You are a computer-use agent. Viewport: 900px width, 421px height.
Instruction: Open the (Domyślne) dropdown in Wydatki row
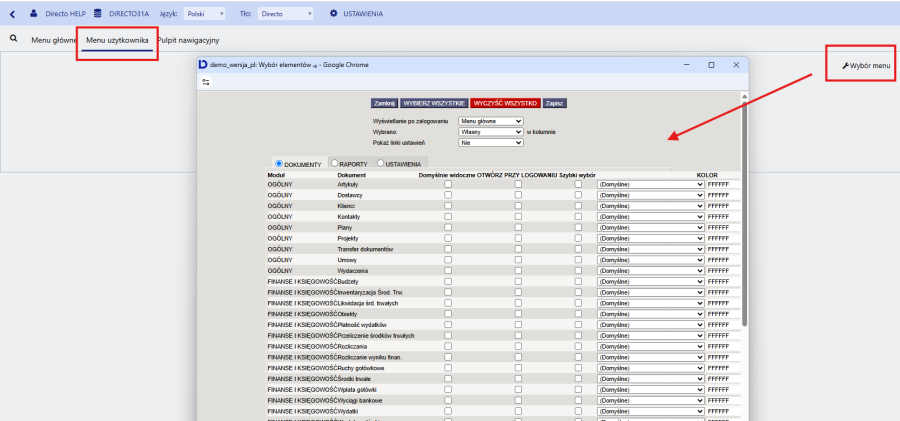[650, 411]
